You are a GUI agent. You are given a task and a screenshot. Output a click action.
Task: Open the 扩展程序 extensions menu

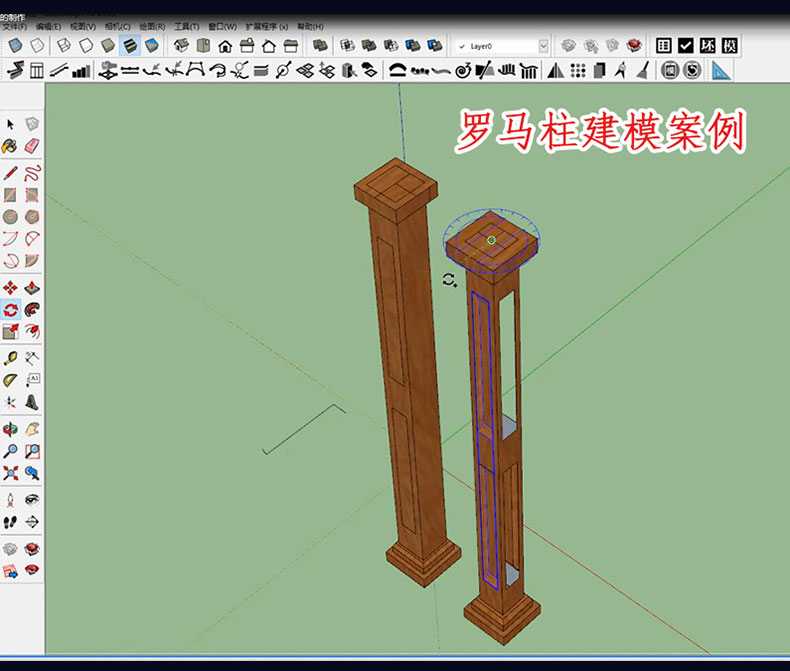[x=266, y=26]
